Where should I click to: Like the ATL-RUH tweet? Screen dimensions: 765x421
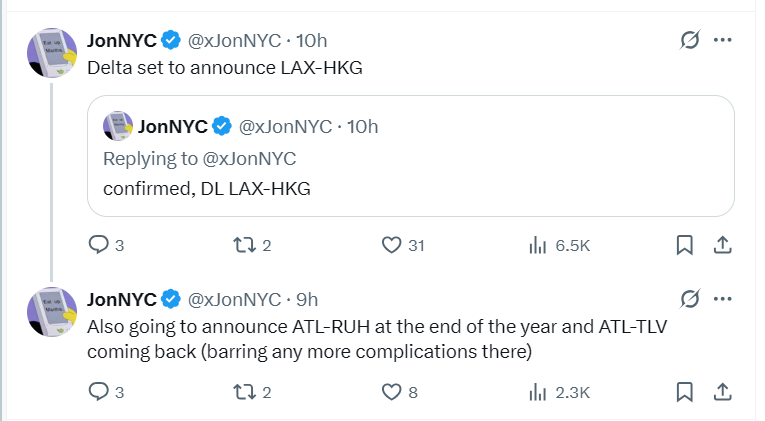(x=393, y=392)
